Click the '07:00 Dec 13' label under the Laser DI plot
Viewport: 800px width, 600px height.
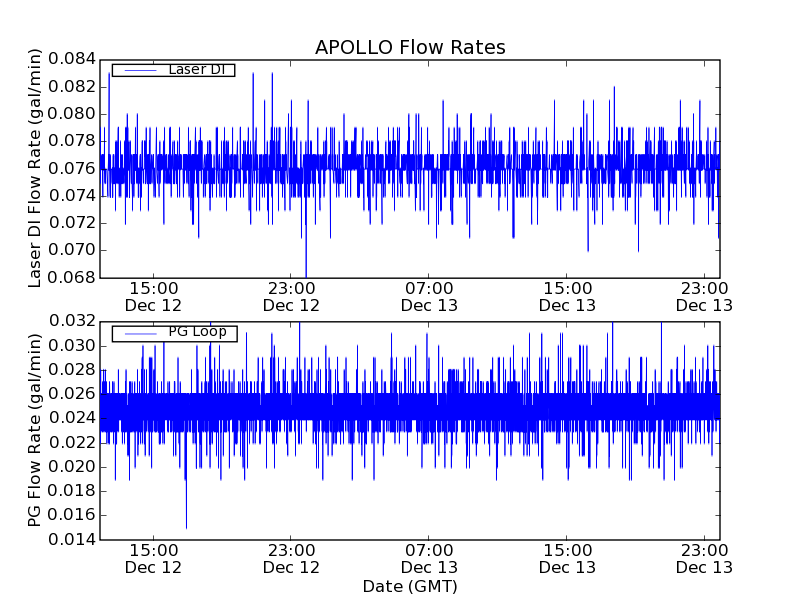429,297
